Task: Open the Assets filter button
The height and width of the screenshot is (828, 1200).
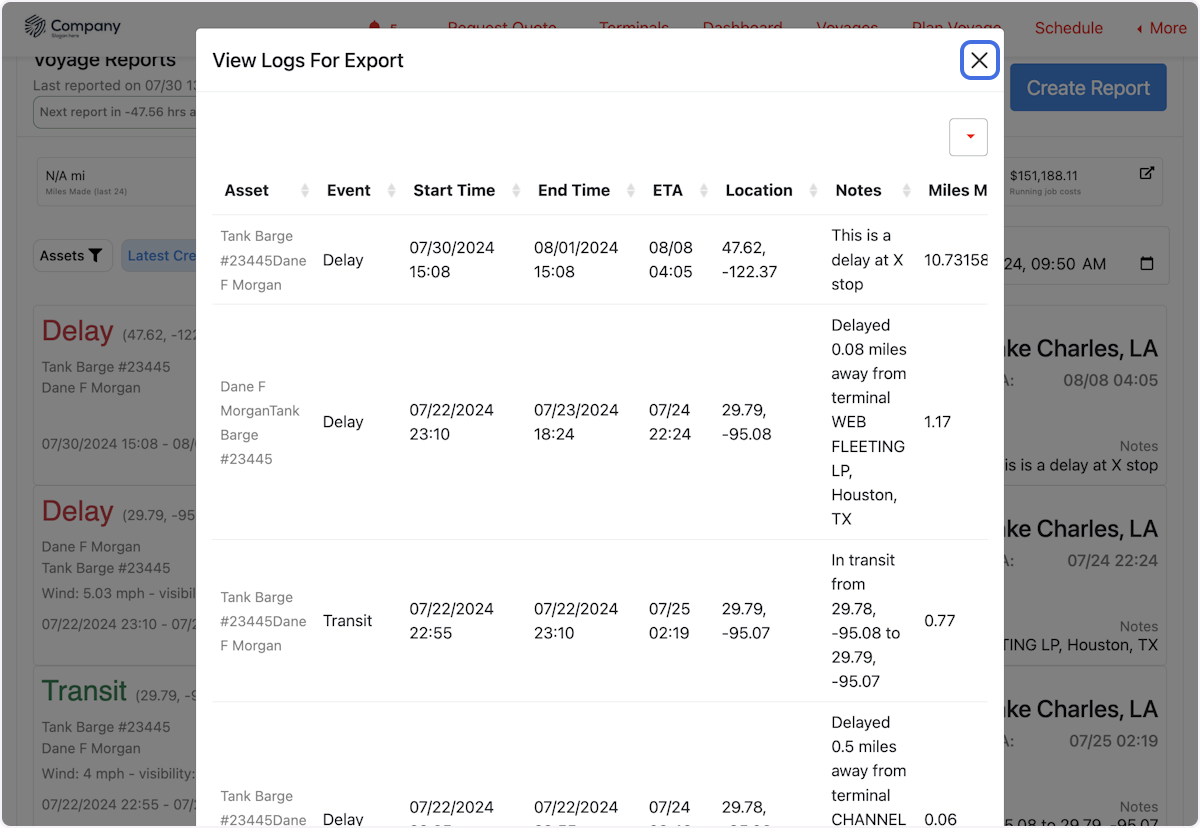Action: 73,256
